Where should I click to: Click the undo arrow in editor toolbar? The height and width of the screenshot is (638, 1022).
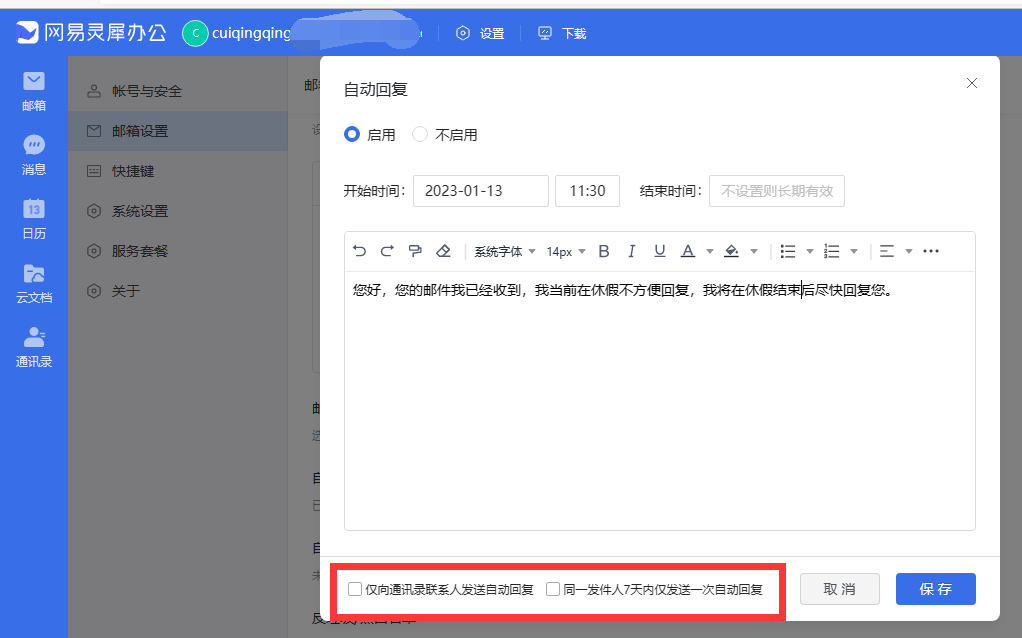pos(359,251)
